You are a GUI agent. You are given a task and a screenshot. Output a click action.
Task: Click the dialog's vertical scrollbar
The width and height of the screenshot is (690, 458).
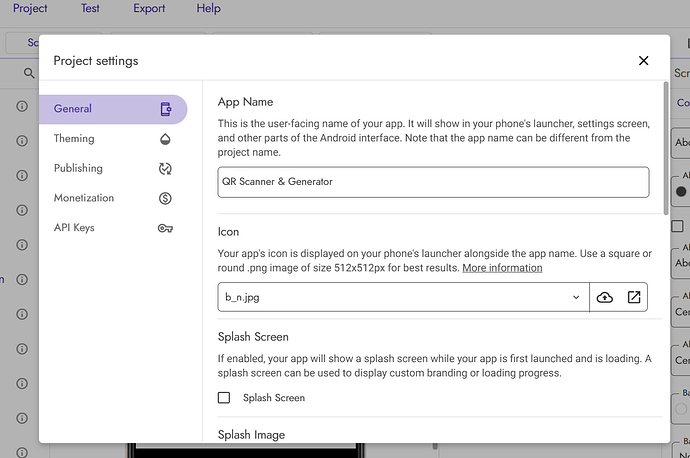tap(666, 148)
